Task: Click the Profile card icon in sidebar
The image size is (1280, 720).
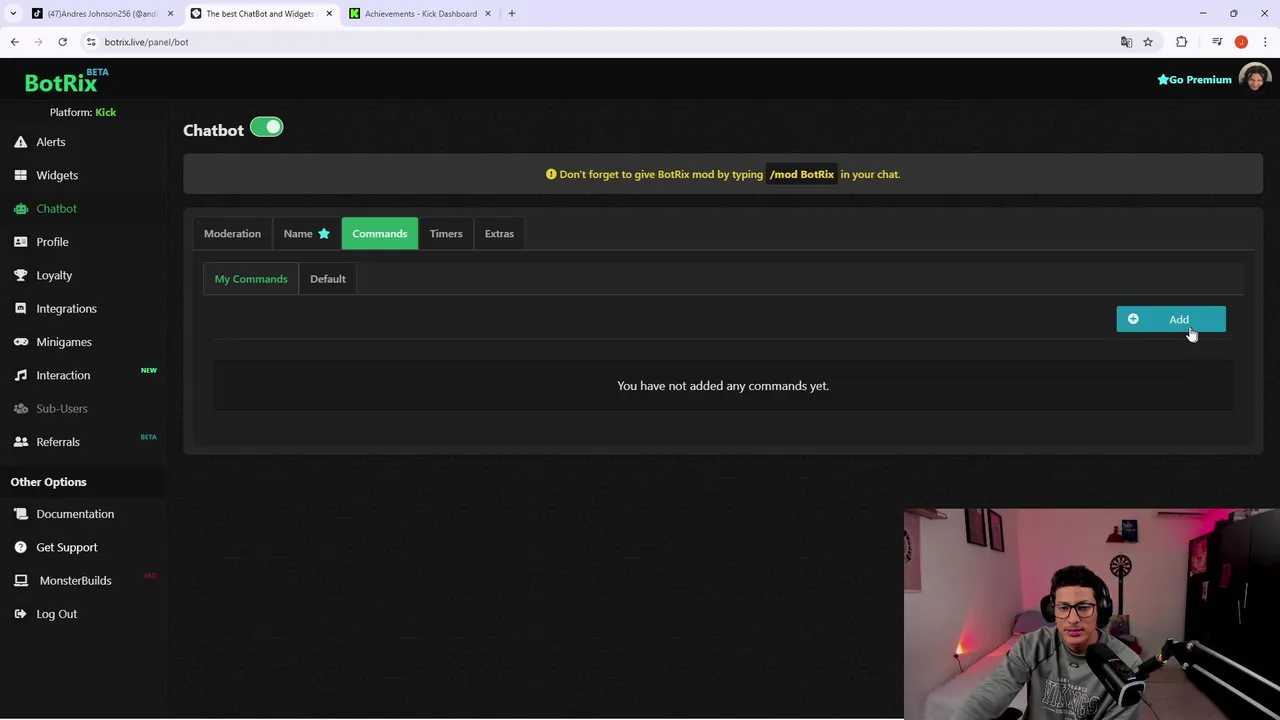Action: click(x=20, y=242)
